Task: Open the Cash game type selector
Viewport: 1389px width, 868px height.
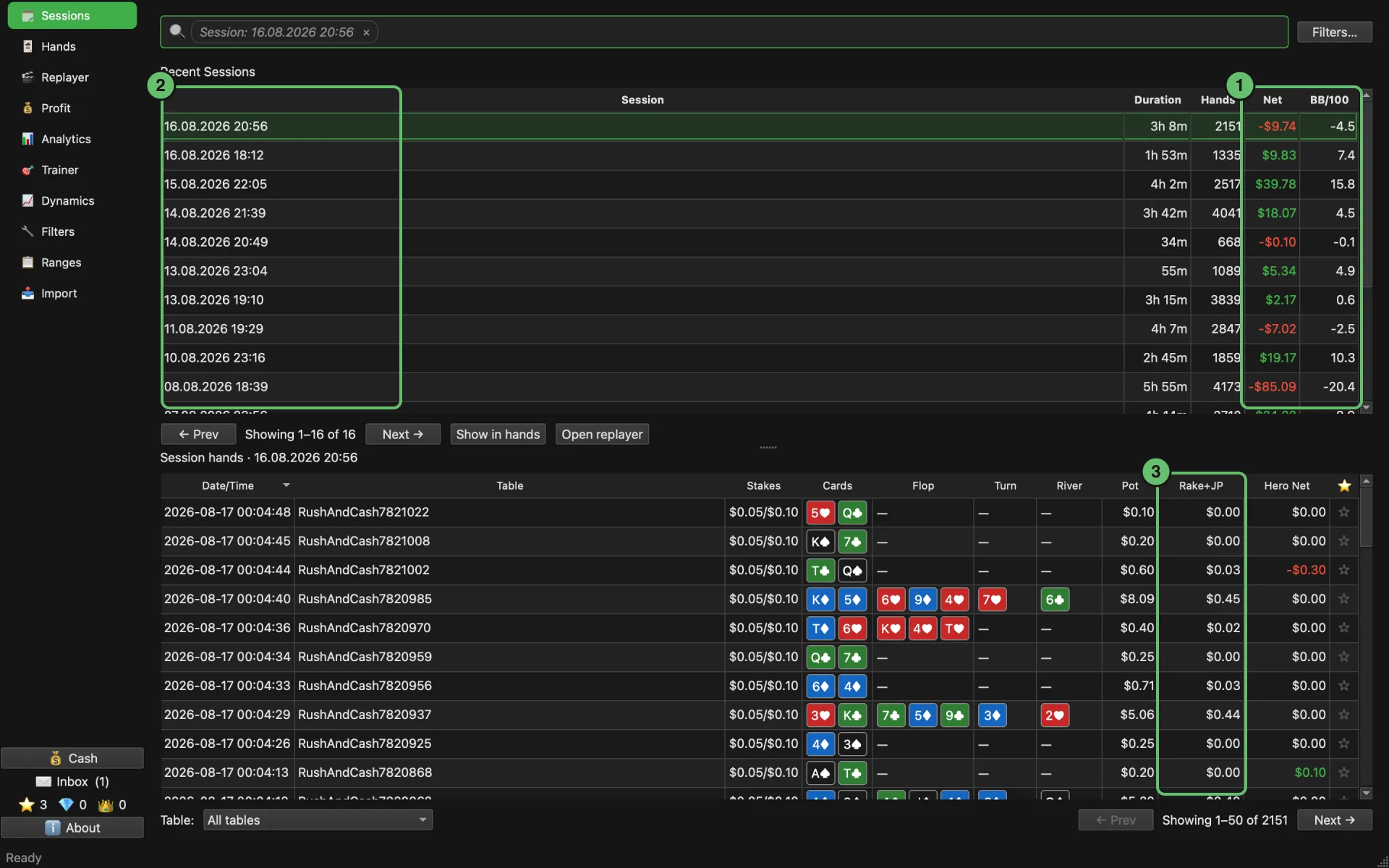Action: pyautogui.click(x=72, y=758)
